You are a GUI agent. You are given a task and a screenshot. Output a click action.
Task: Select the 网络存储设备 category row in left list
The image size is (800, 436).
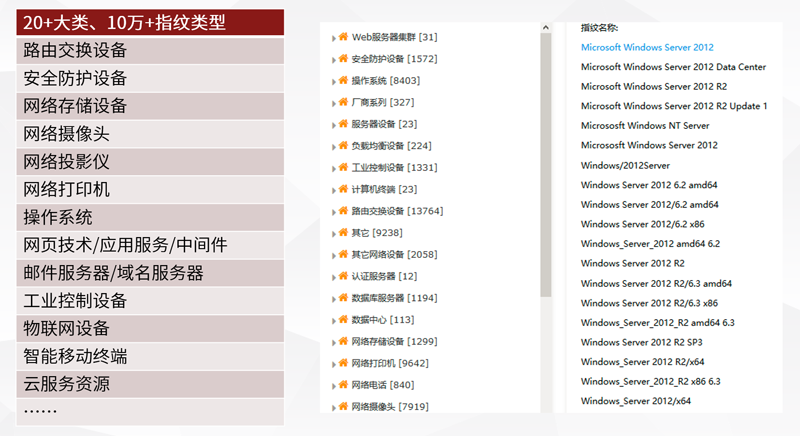tap(150, 106)
